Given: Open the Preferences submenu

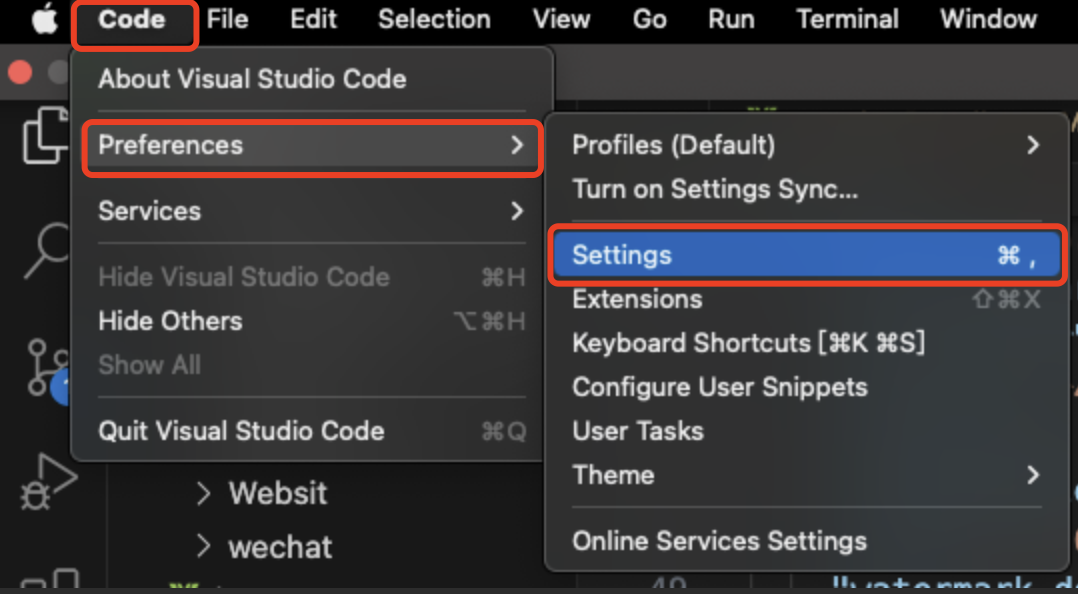Looking at the screenshot, I should (x=312, y=145).
